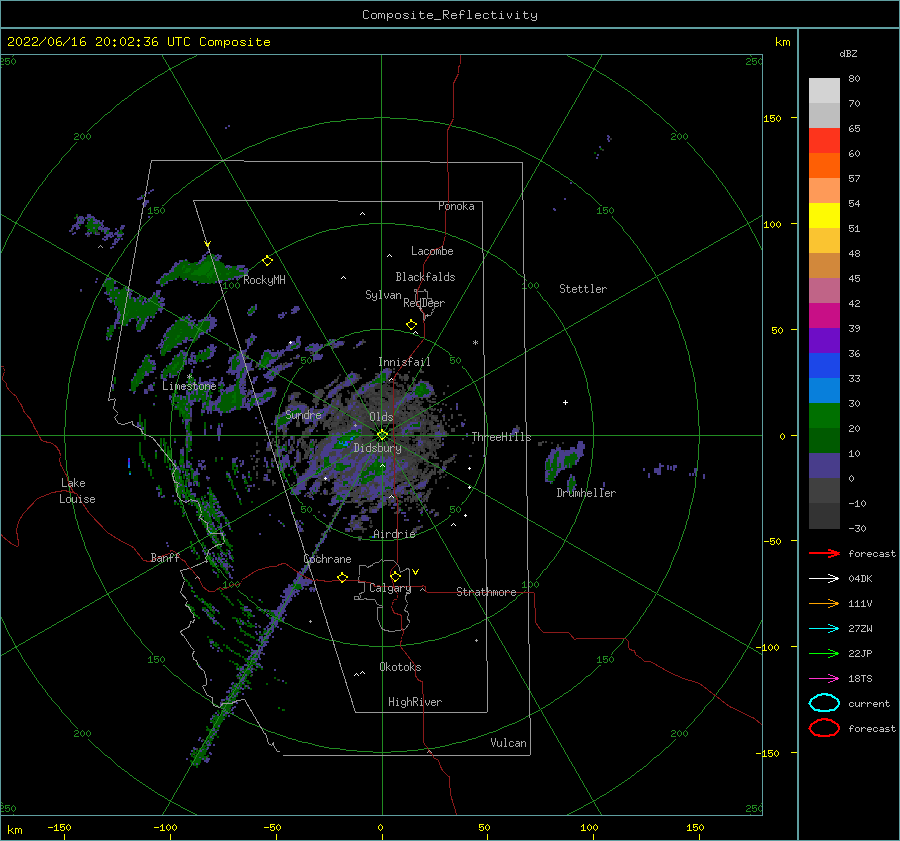The height and width of the screenshot is (841, 900).
Task: Pick the magenta 42–39 dBZ color swatch
Action: (824, 316)
